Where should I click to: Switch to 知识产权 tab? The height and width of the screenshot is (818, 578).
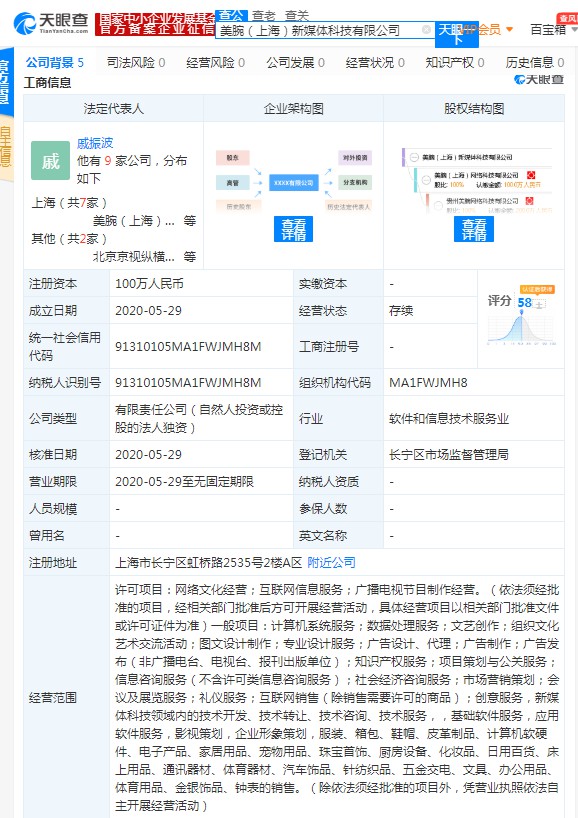click(x=455, y=63)
